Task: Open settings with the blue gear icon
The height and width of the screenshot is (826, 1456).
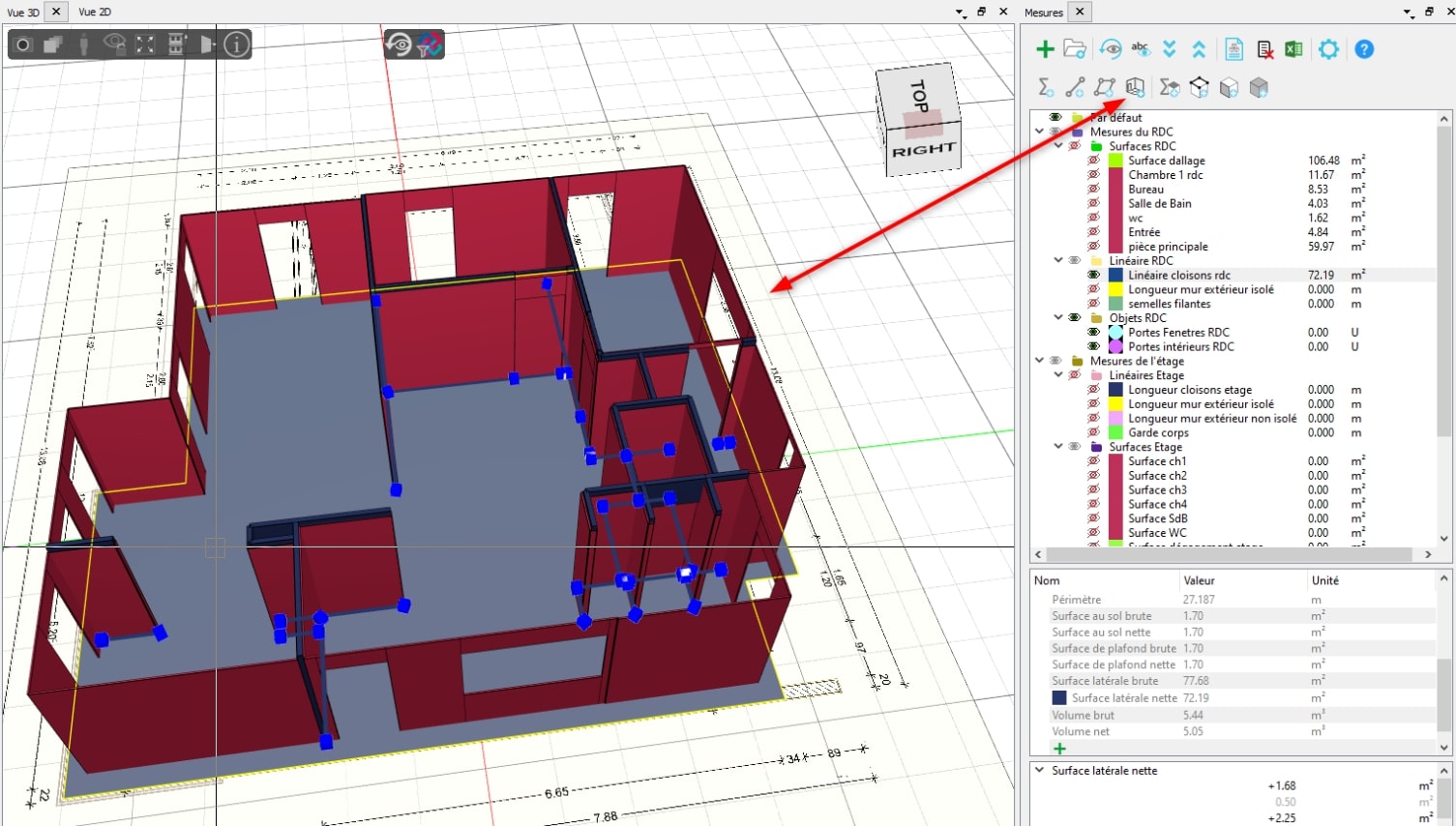Action: tap(1328, 49)
